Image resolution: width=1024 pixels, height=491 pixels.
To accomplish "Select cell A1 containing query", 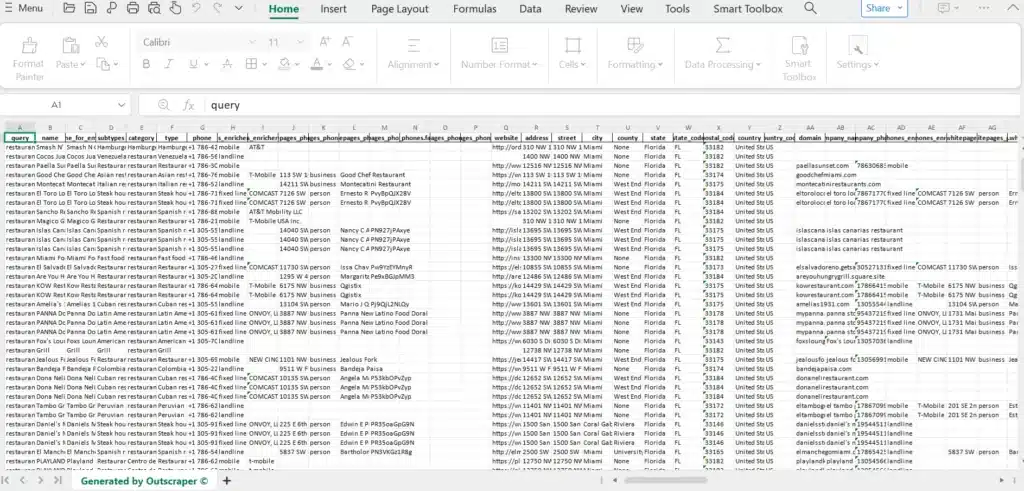I will [x=20, y=138].
